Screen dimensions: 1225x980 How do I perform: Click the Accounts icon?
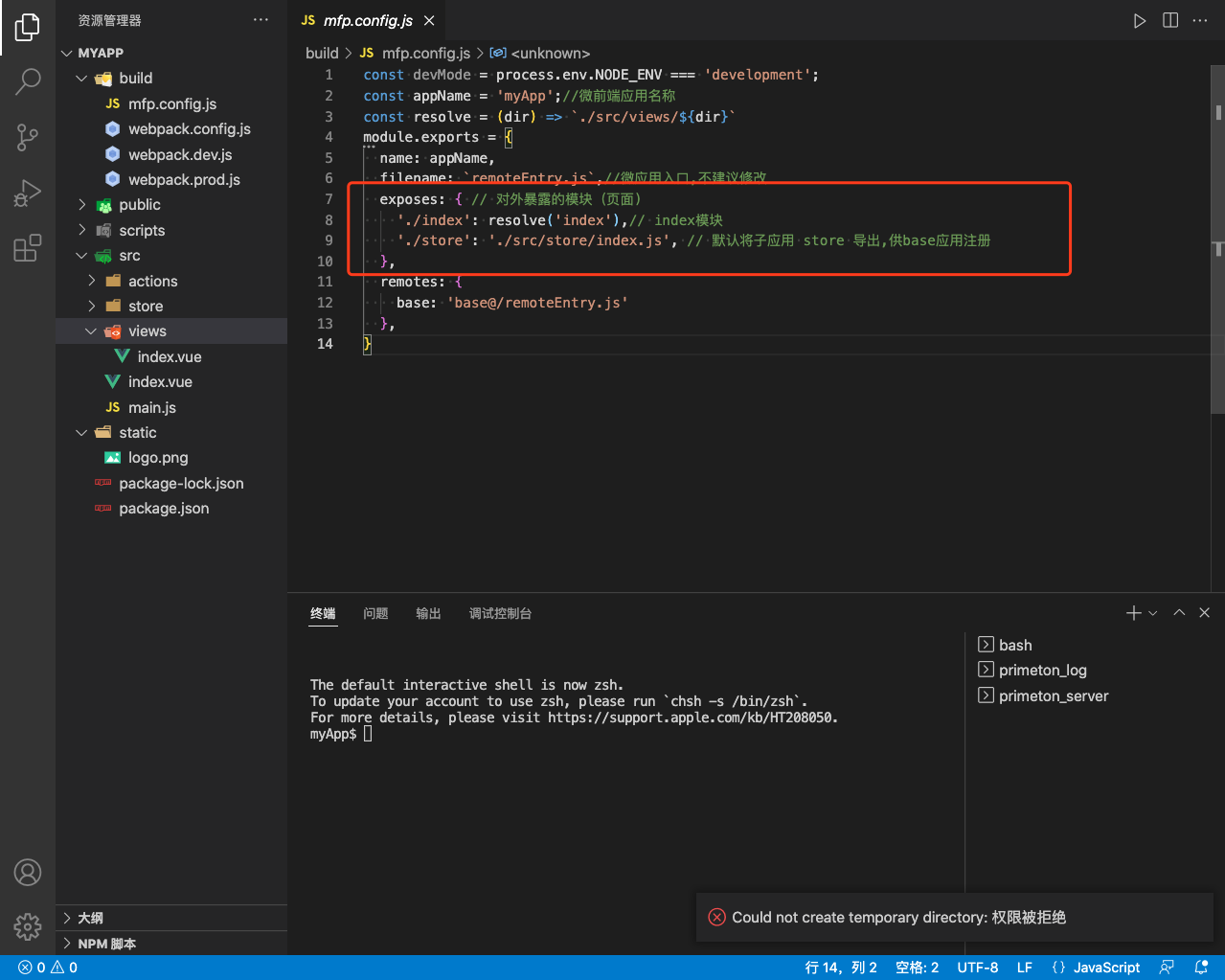click(x=28, y=873)
